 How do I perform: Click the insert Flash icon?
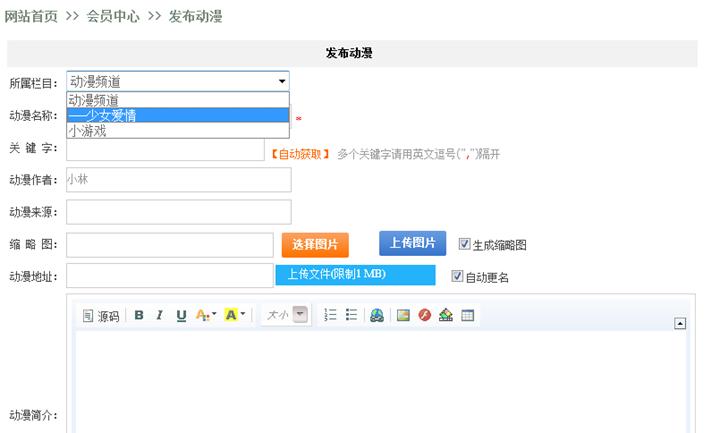click(425, 315)
